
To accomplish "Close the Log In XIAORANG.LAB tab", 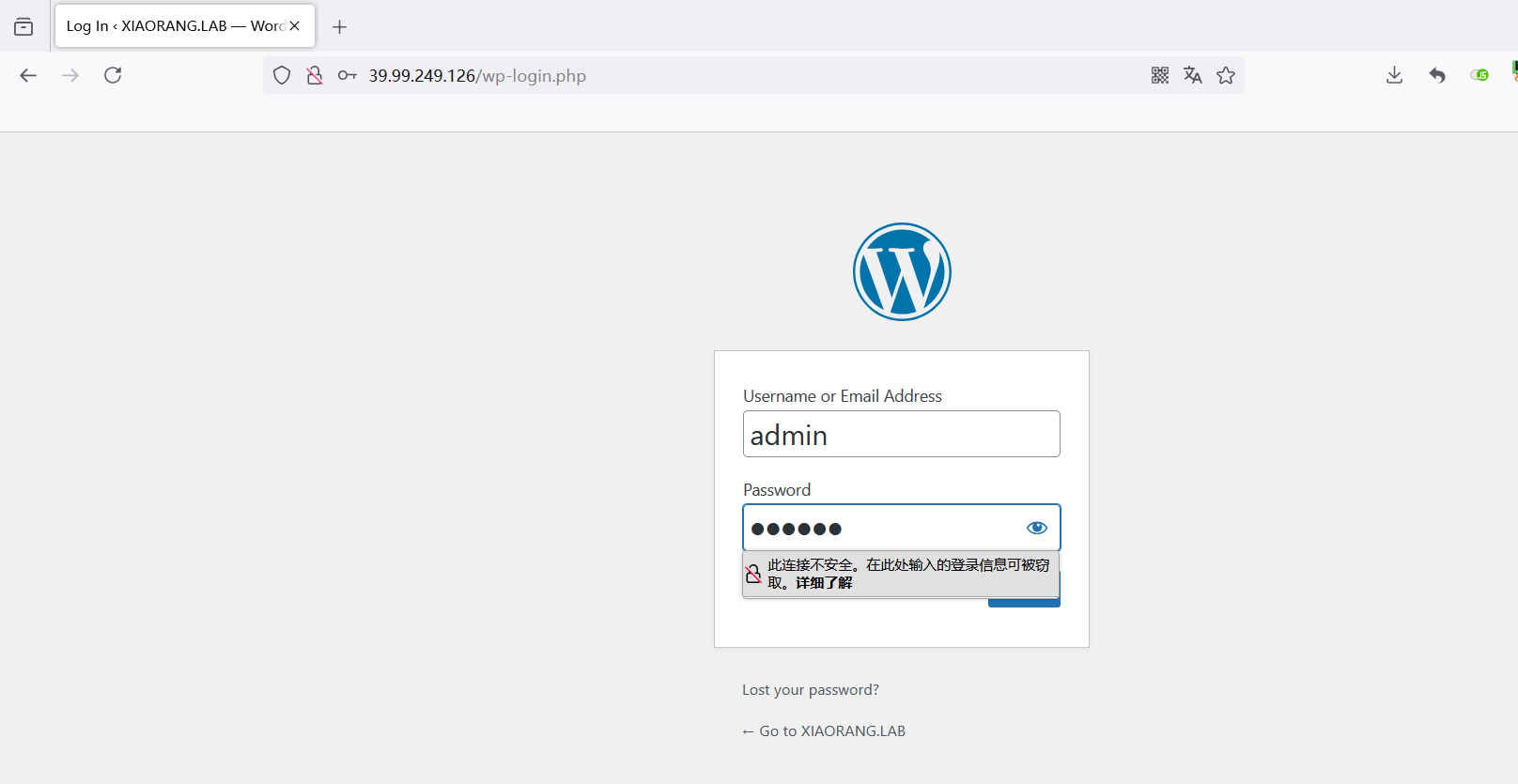I will (294, 26).
